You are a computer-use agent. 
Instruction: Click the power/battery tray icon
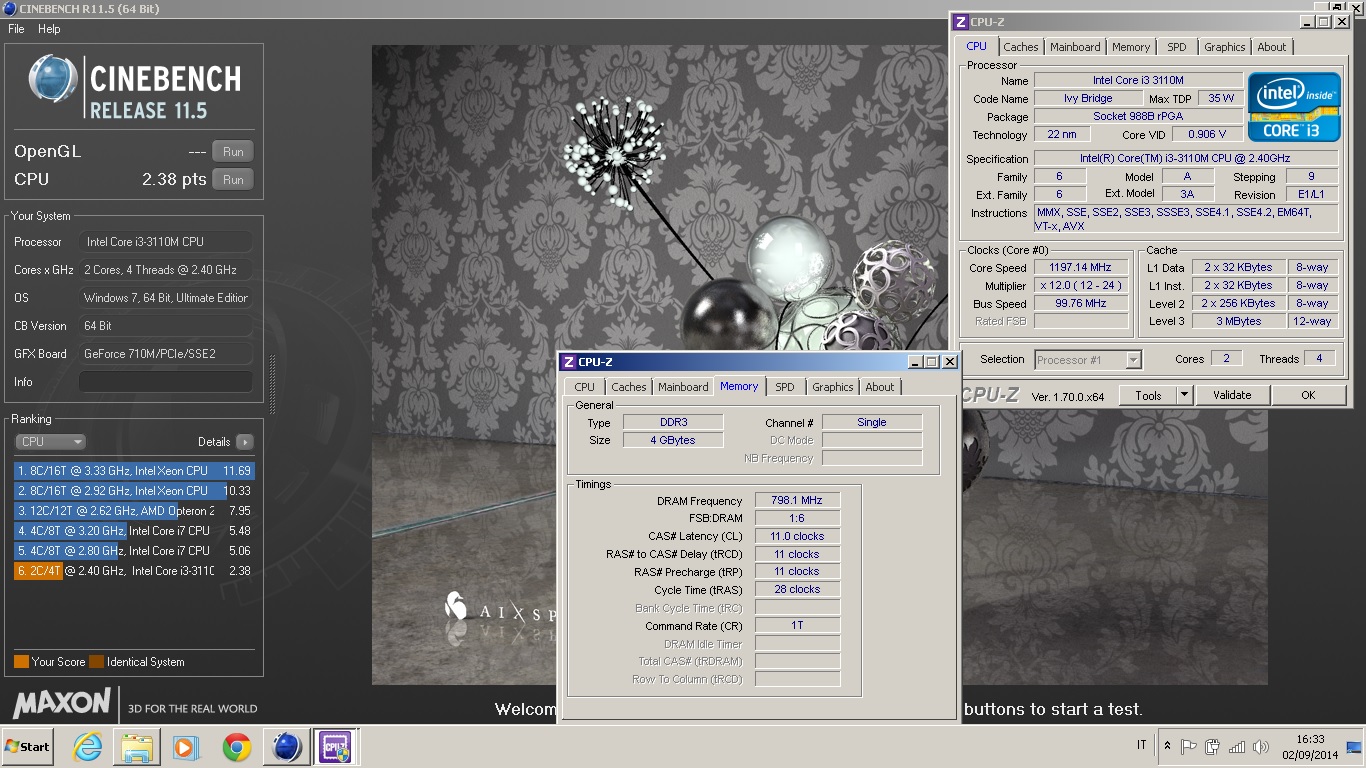click(1213, 746)
